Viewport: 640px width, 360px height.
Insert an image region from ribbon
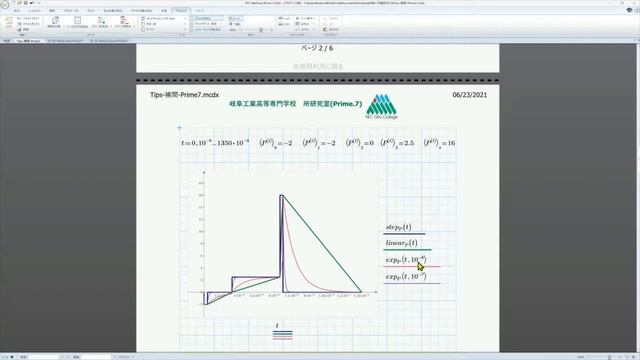pos(24,29)
